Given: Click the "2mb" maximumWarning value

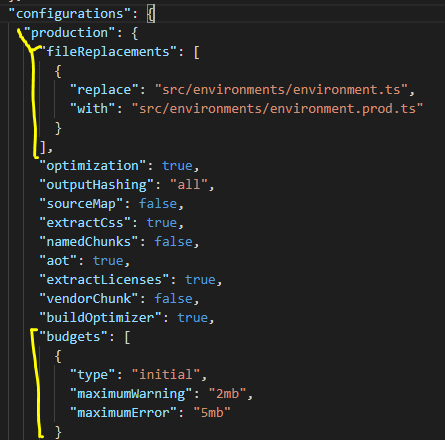Looking at the screenshot, I should point(227,394).
